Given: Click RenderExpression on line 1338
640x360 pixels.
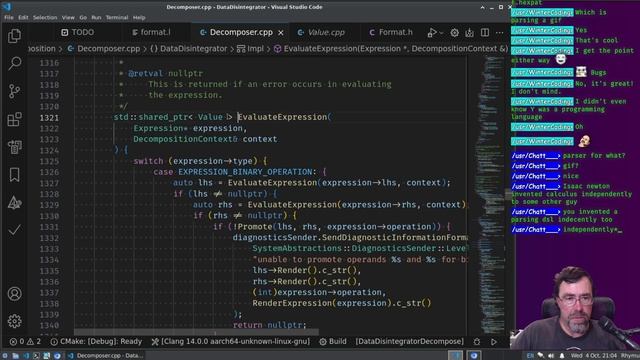Looking at the screenshot, I should click(292, 303).
